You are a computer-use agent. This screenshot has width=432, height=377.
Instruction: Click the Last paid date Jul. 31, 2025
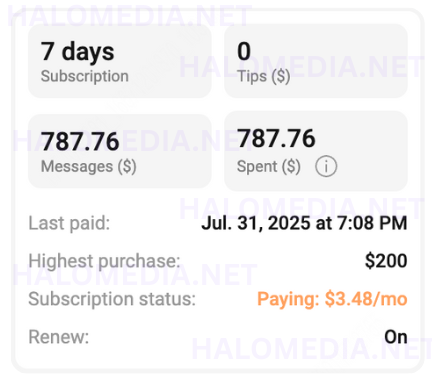(304, 223)
